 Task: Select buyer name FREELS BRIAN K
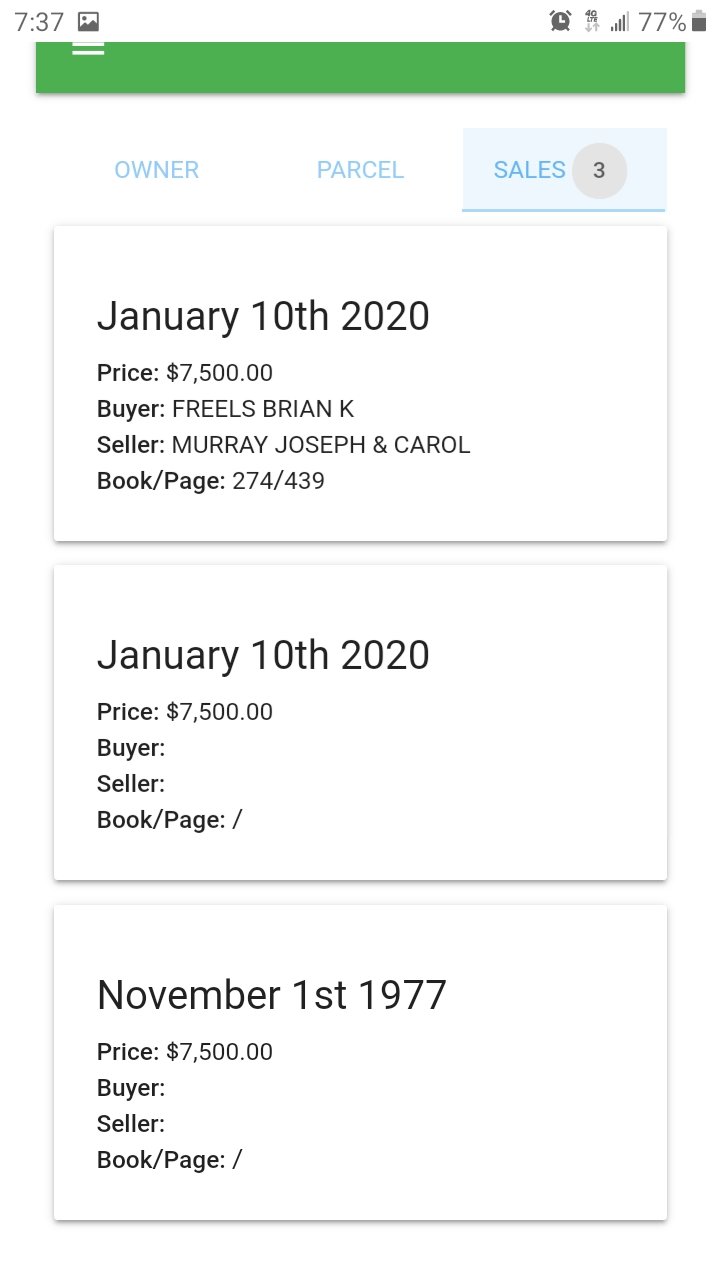pos(263,409)
